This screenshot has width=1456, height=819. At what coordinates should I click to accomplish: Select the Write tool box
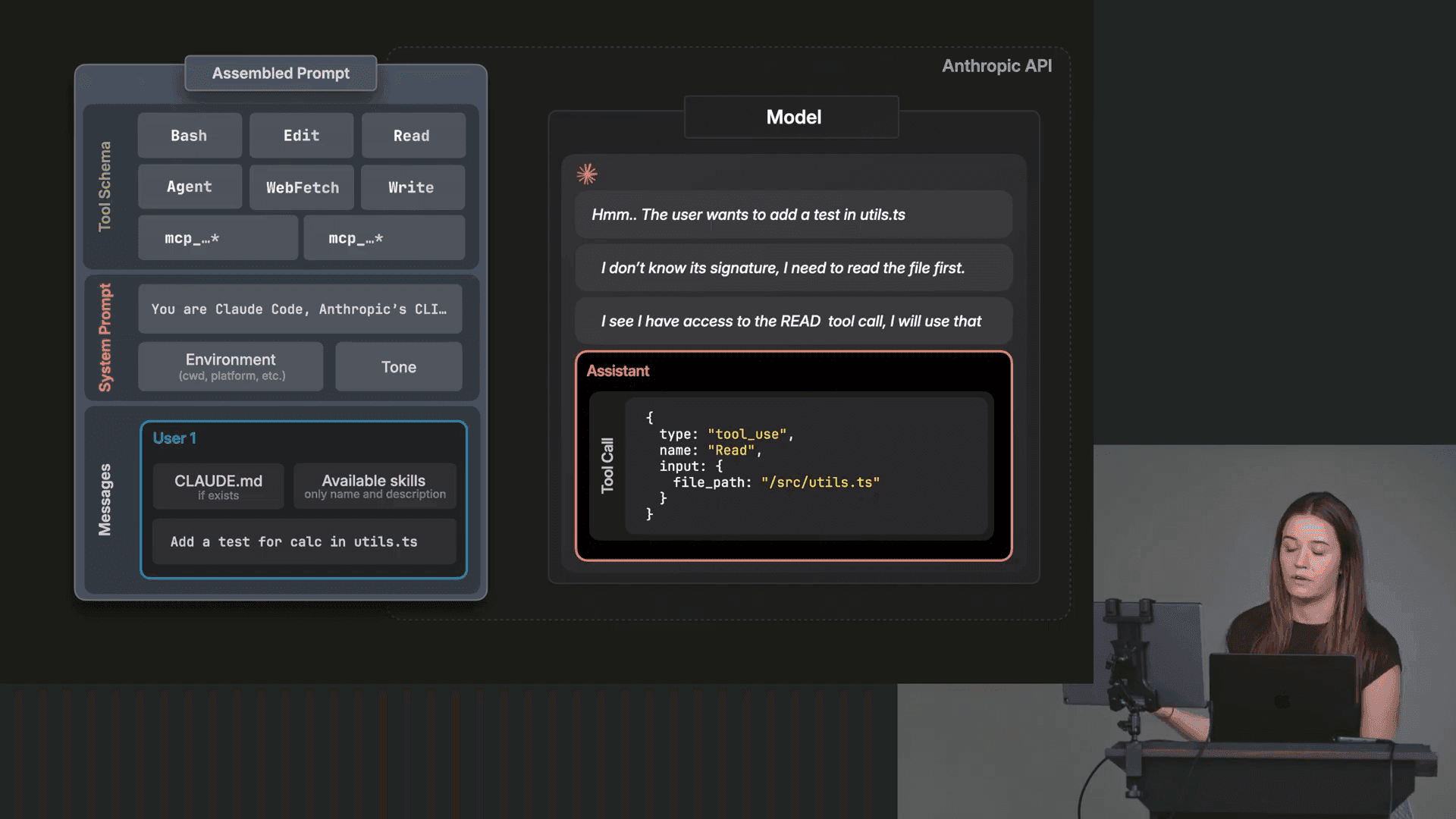point(413,187)
